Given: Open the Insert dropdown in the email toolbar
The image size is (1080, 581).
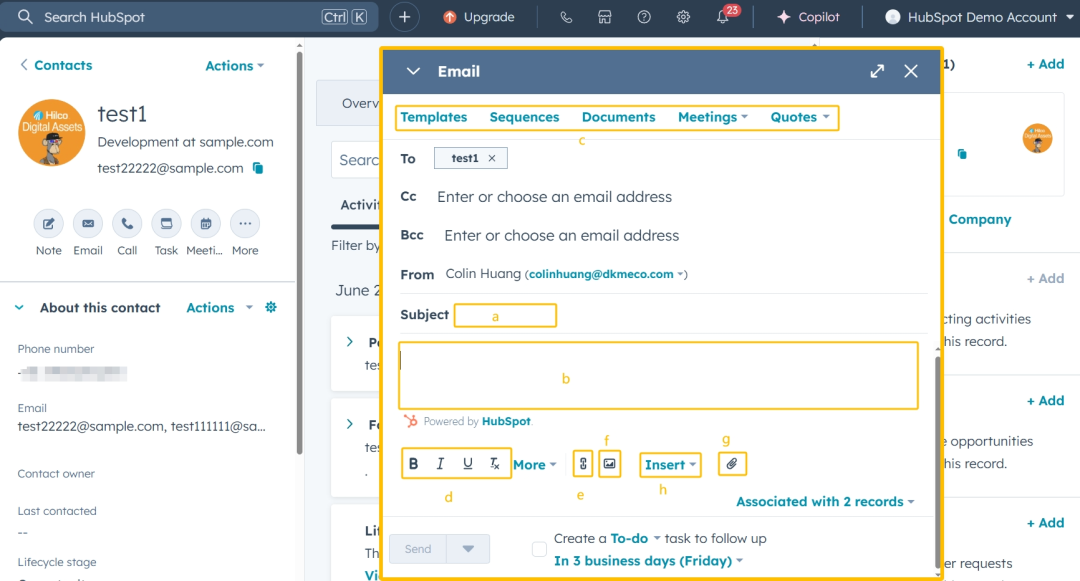Looking at the screenshot, I should coord(670,464).
